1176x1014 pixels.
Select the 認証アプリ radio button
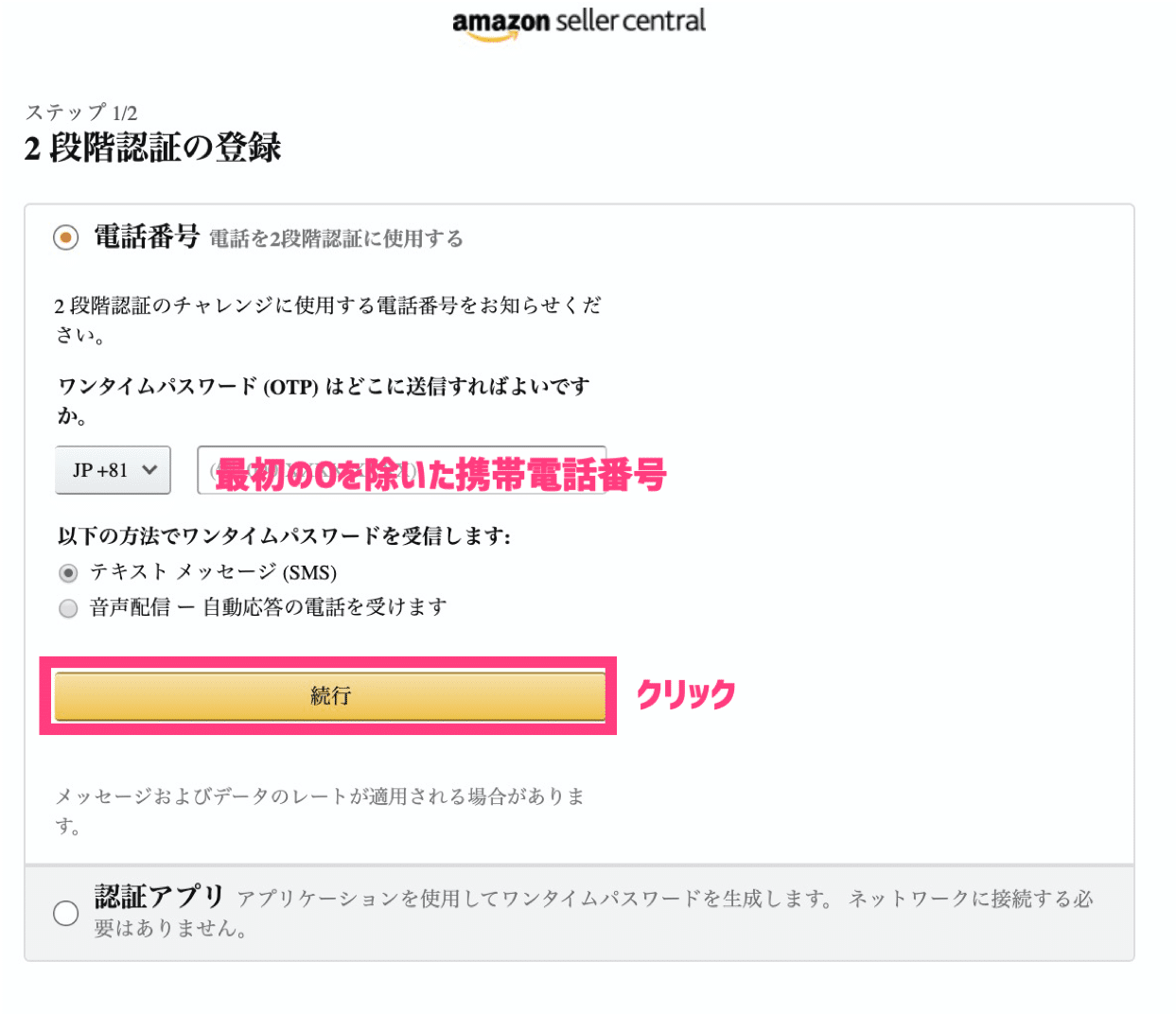pyautogui.click(x=65, y=913)
